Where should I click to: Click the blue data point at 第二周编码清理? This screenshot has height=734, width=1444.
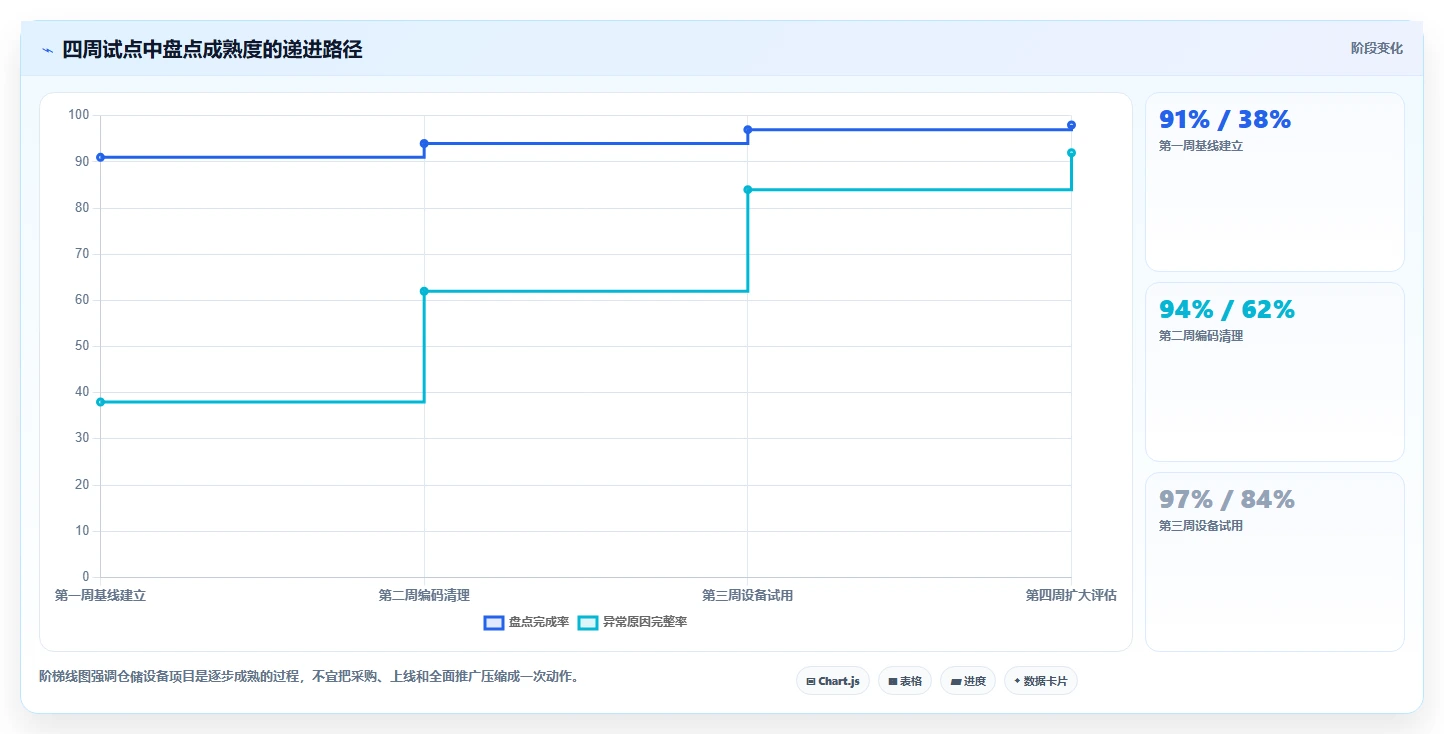coord(424,143)
